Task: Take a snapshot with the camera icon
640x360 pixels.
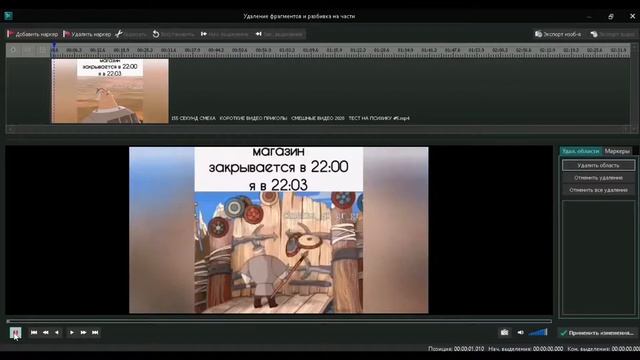Action: coord(504,333)
